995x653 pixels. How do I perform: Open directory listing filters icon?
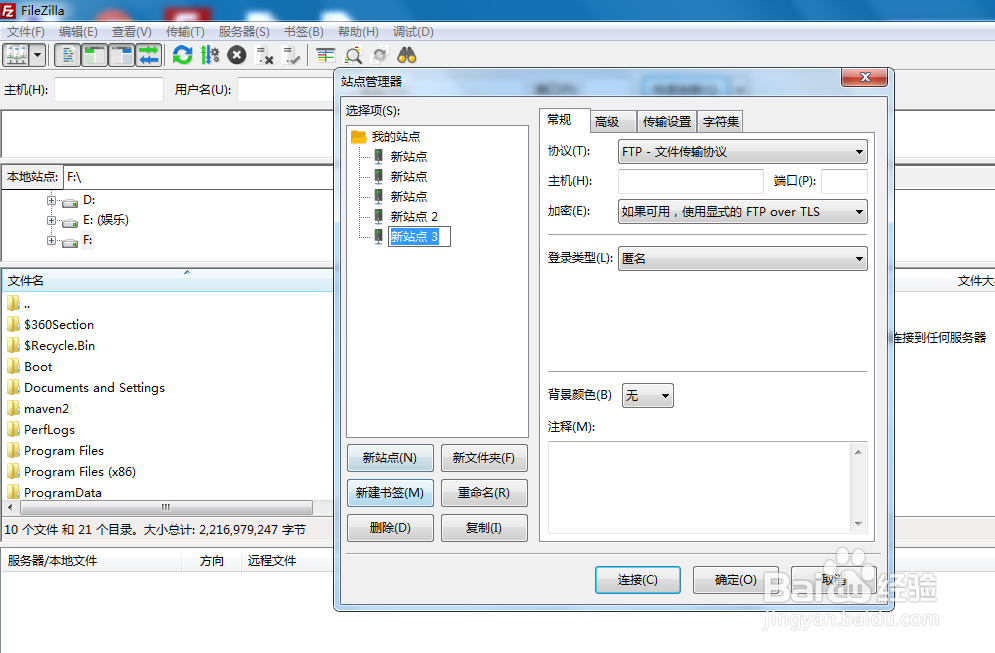(x=326, y=56)
